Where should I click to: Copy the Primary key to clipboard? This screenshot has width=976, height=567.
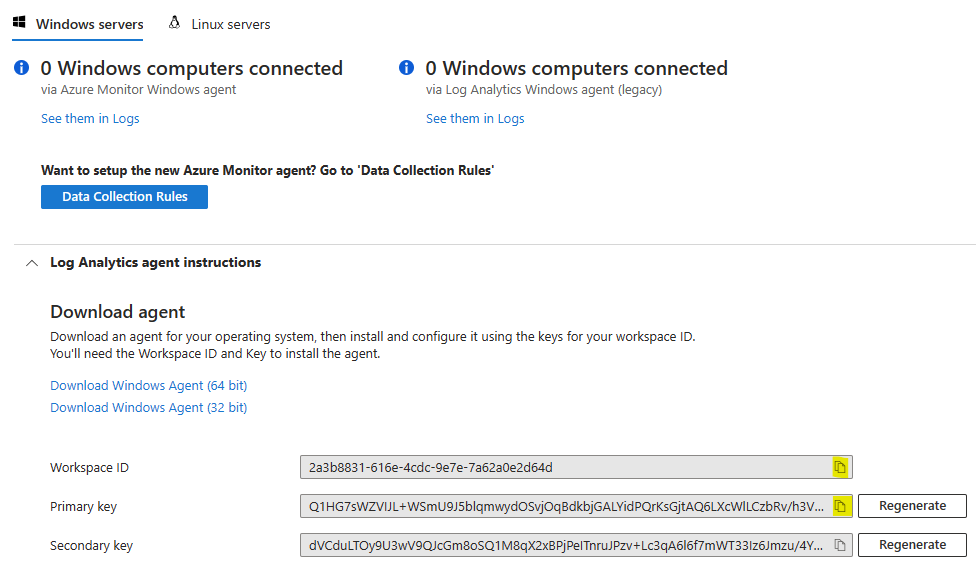[x=840, y=506]
